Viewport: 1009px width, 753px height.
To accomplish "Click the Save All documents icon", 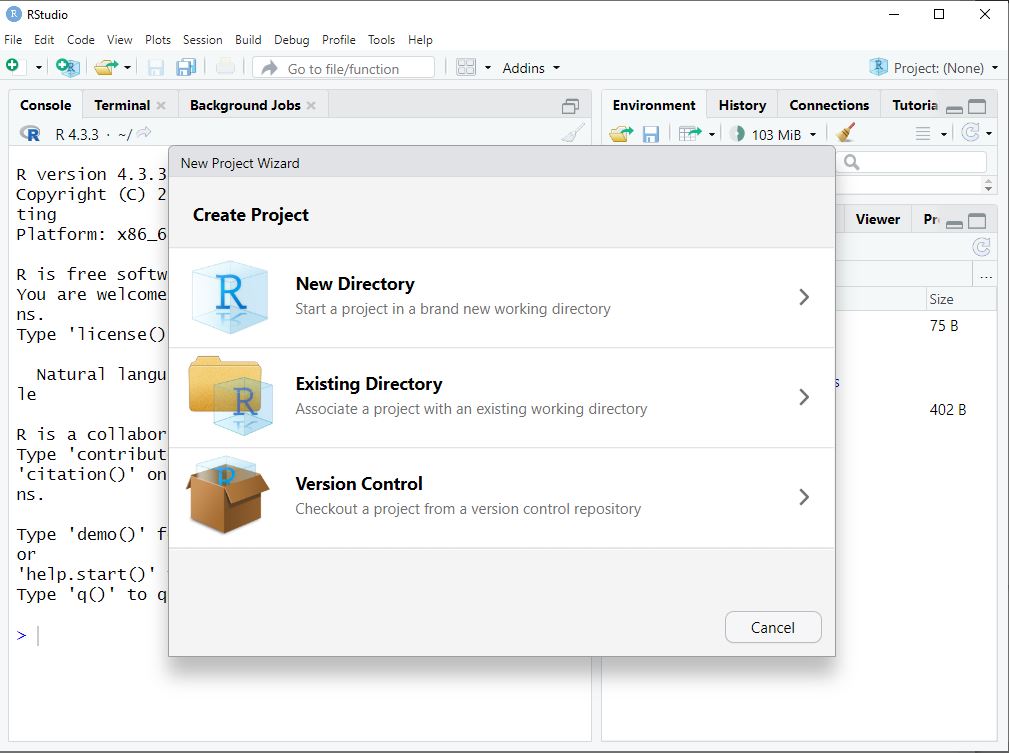I will pyautogui.click(x=186, y=67).
